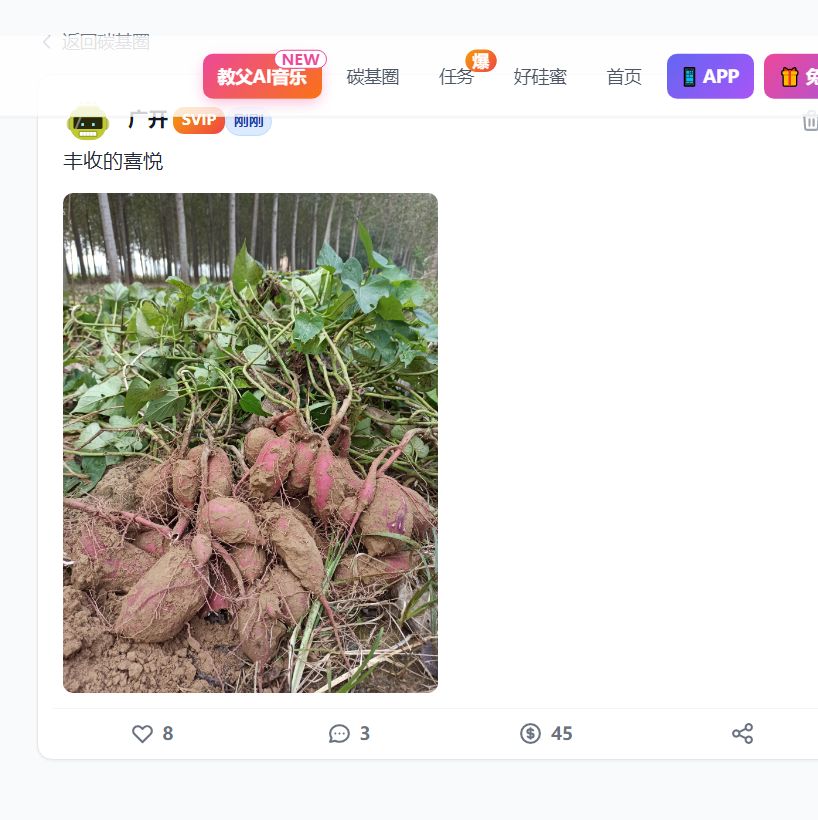This screenshot has height=820, width=818.
Task: Delete the post with trash icon
Action: (810, 121)
